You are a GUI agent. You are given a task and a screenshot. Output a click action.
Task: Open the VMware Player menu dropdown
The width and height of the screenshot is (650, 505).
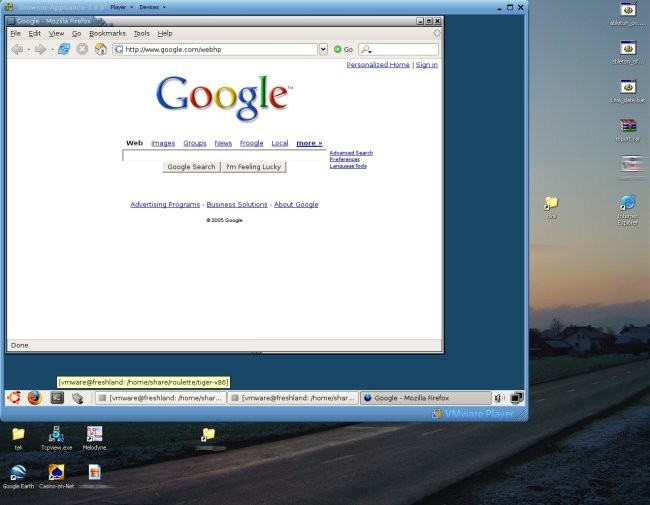pyautogui.click(x=122, y=7)
